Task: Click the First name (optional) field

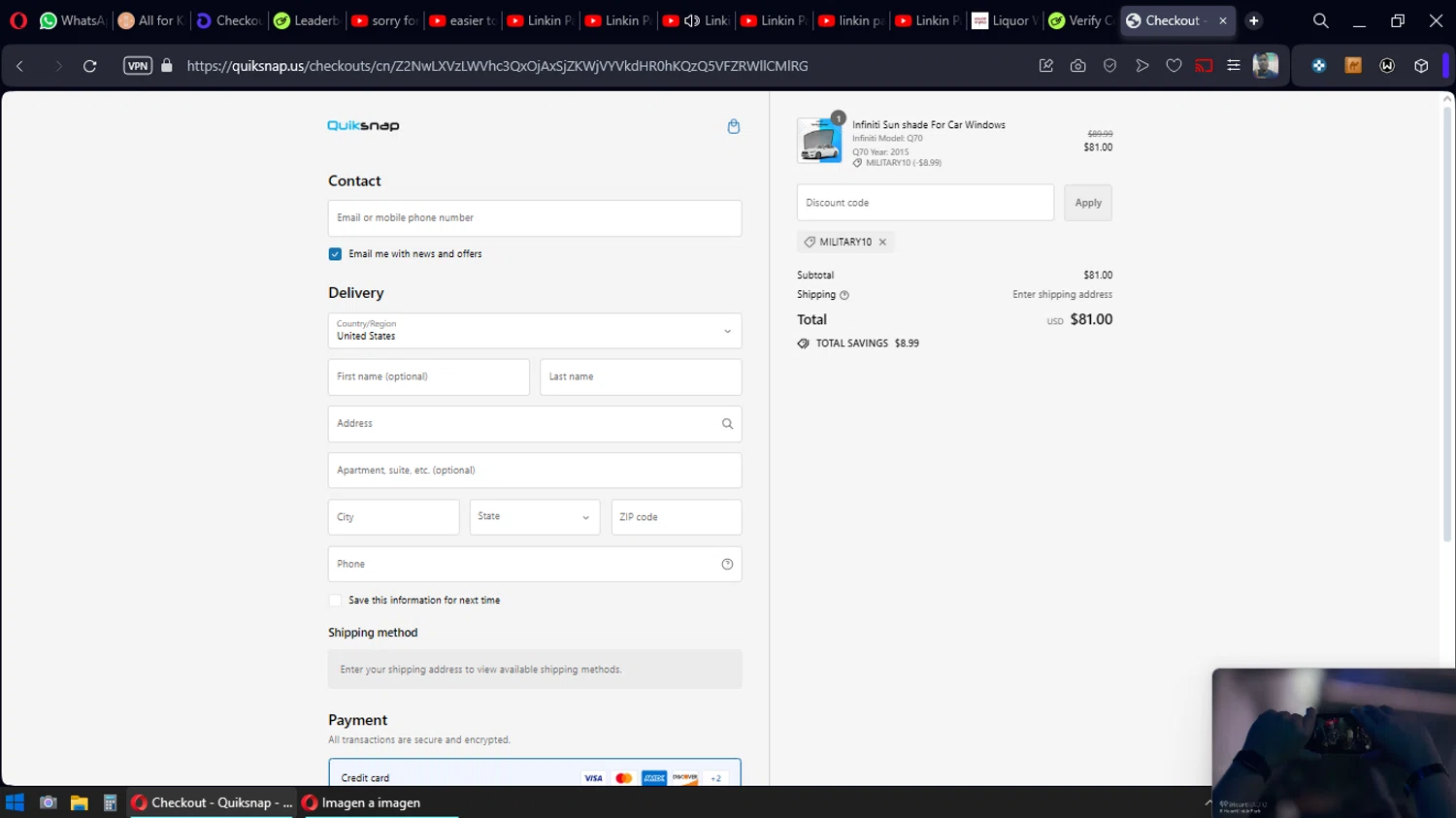Action: pyautogui.click(x=429, y=377)
